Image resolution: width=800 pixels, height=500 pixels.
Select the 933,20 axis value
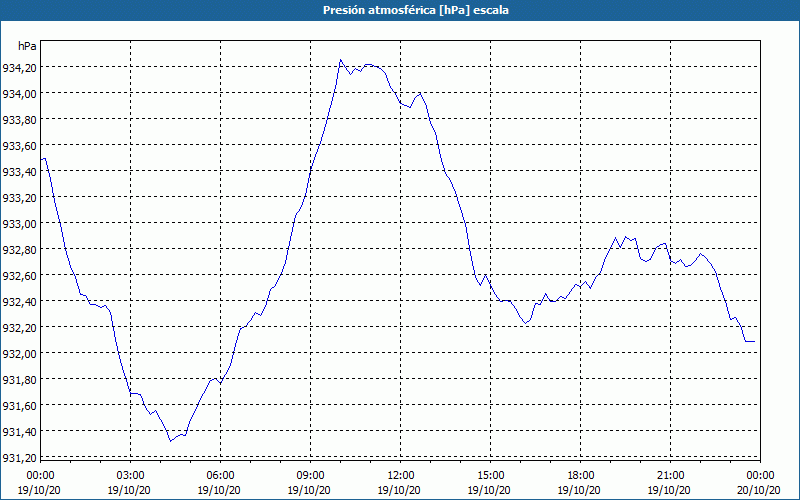click(19, 198)
